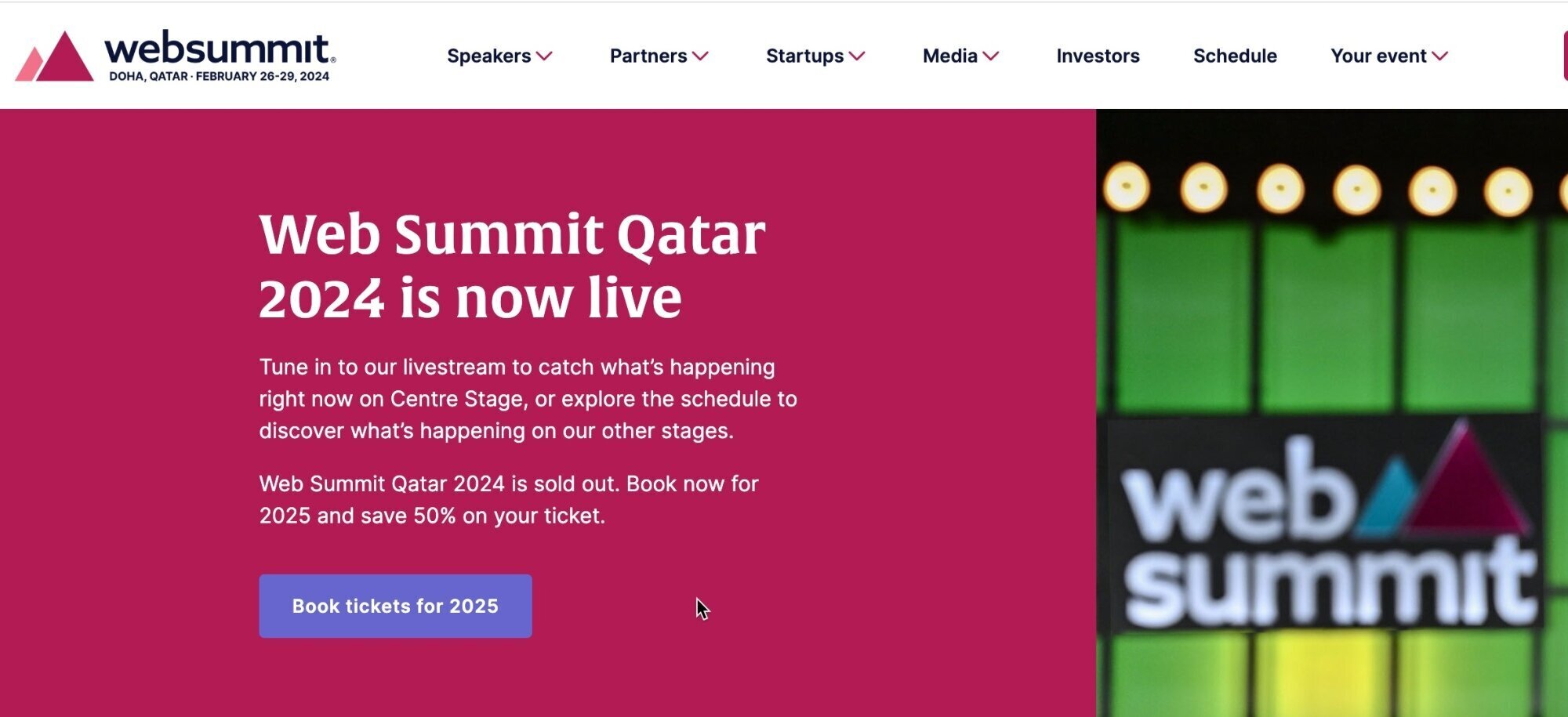Click the partially visible magenta header button
The width and height of the screenshot is (1568, 717).
click(x=1565, y=56)
